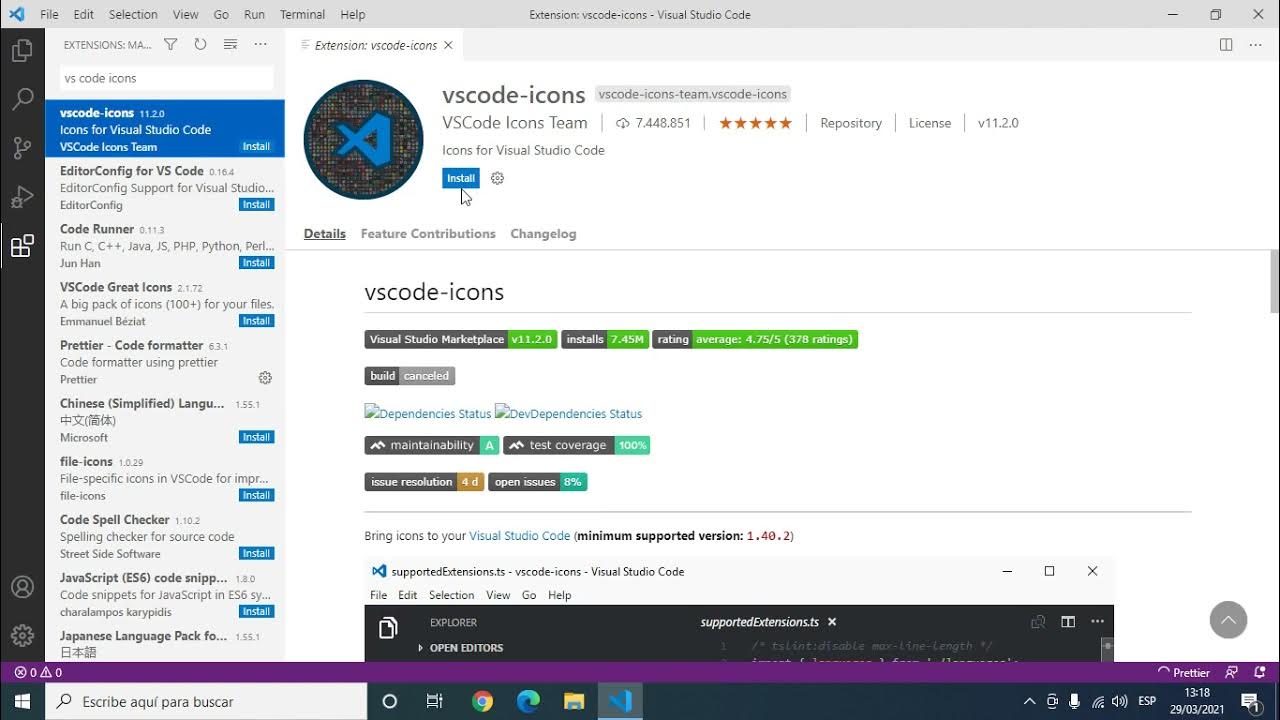Click the scroll-to-top round arrow button
The image size is (1280, 720).
coord(1228,620)
